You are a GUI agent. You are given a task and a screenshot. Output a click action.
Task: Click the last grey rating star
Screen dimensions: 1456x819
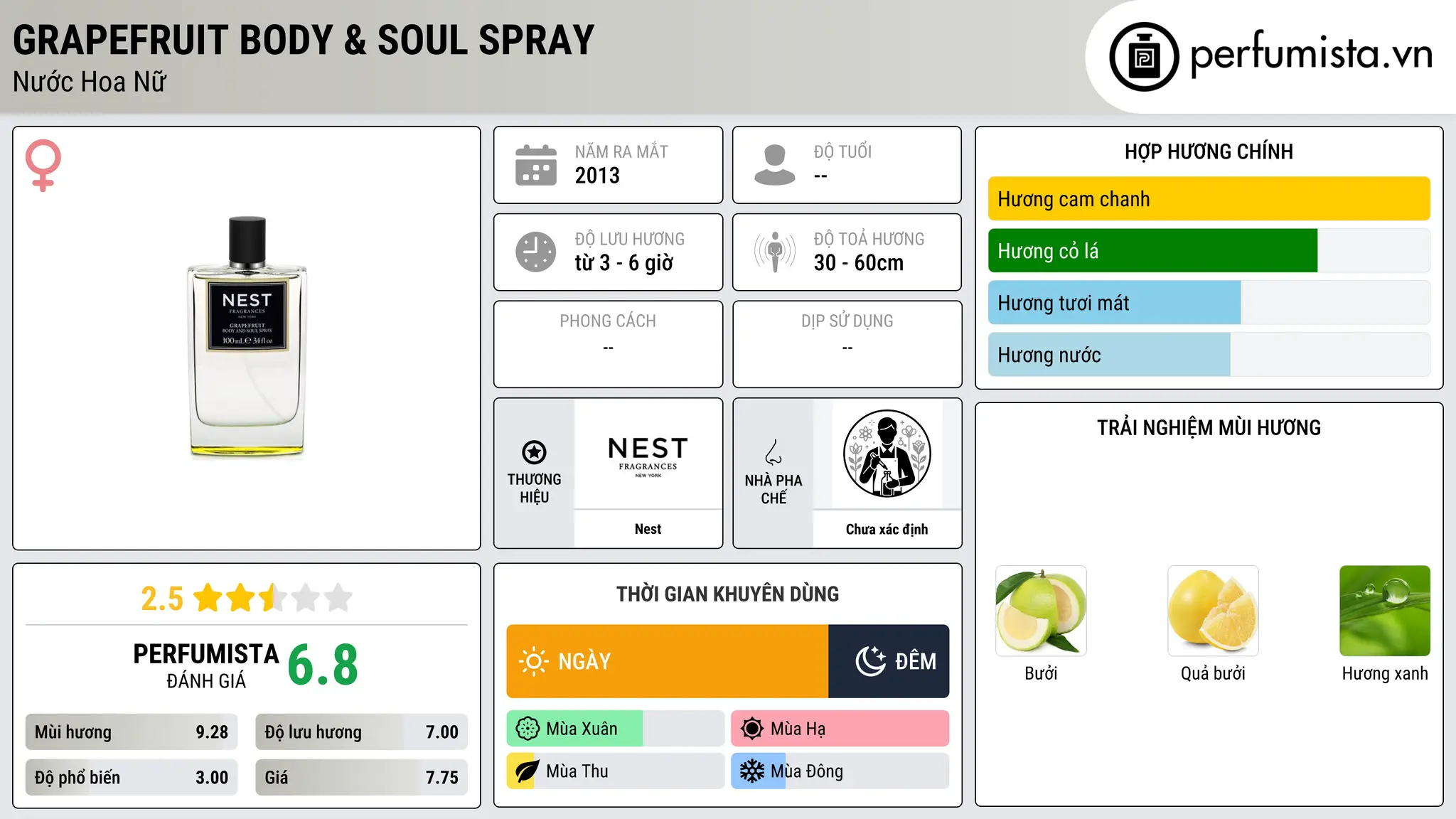pos(338,598)
